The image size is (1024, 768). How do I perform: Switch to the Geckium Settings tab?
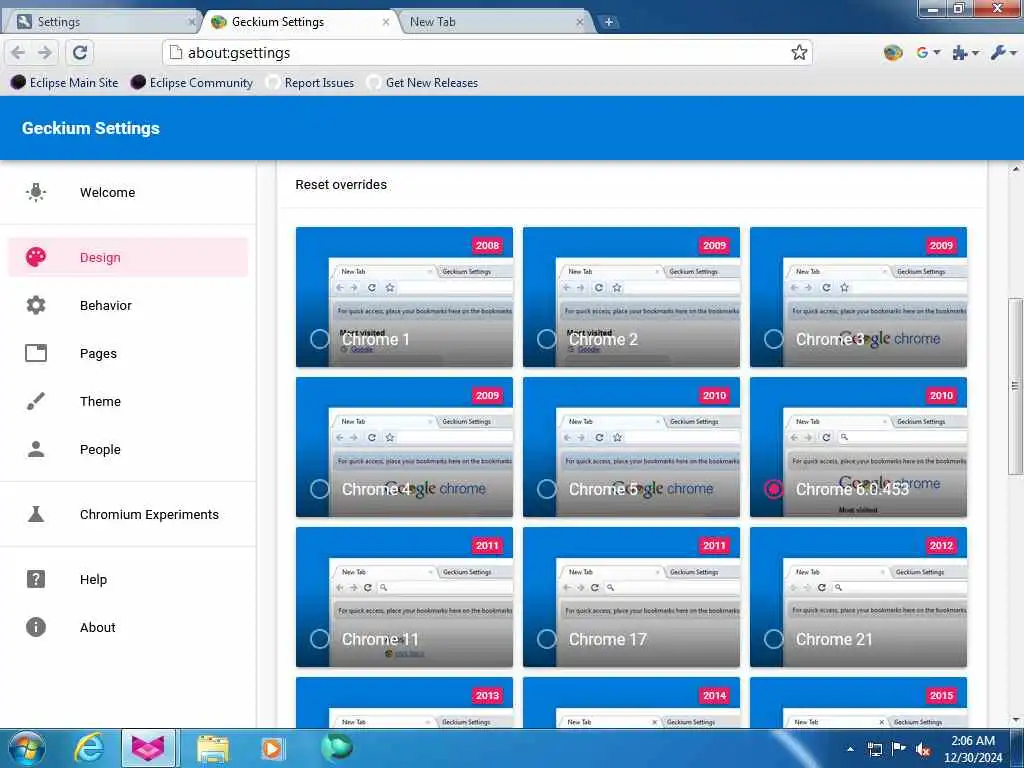click(x=299, y=22)
